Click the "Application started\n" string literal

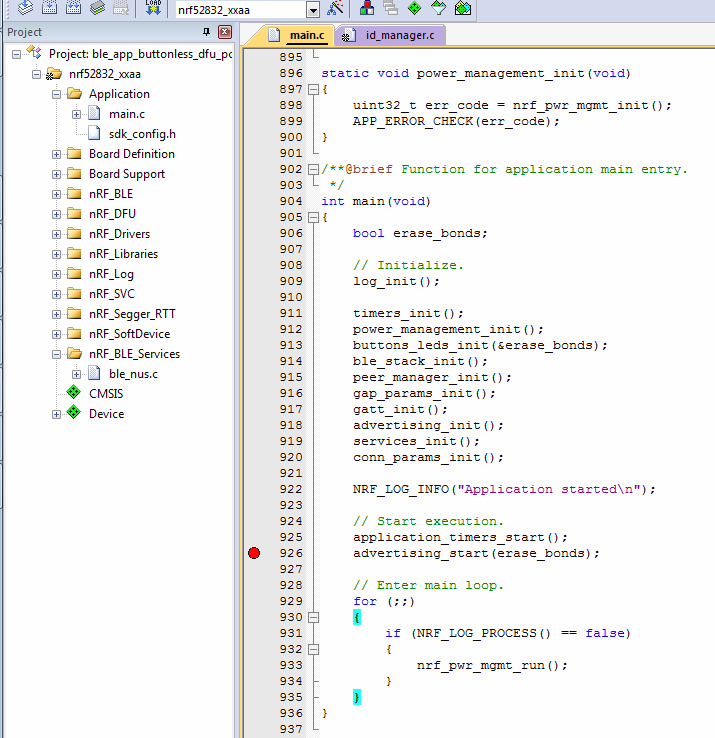(x=549, y=489)
